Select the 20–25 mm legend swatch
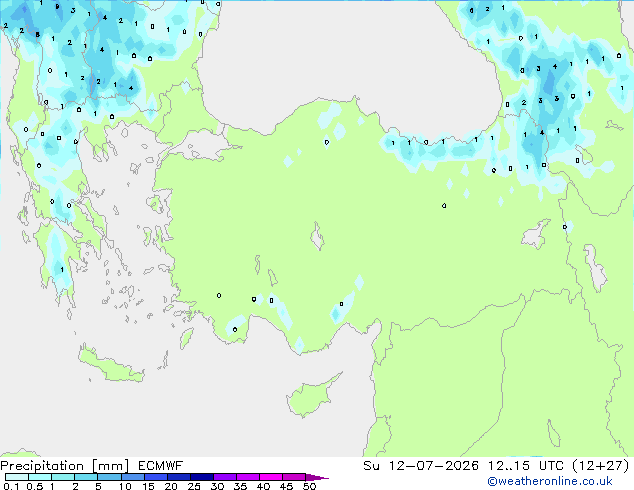 pyautogui.click(x=179, y=477)
